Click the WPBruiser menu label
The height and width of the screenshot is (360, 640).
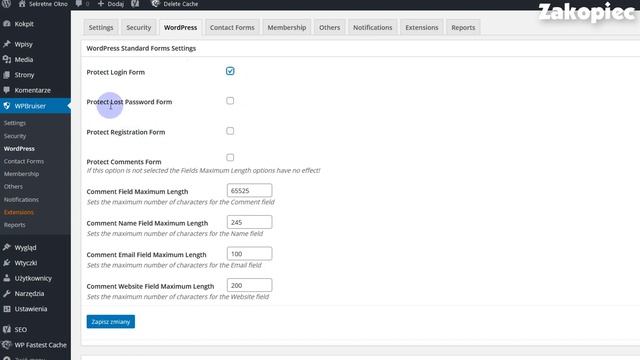point(30,106)
